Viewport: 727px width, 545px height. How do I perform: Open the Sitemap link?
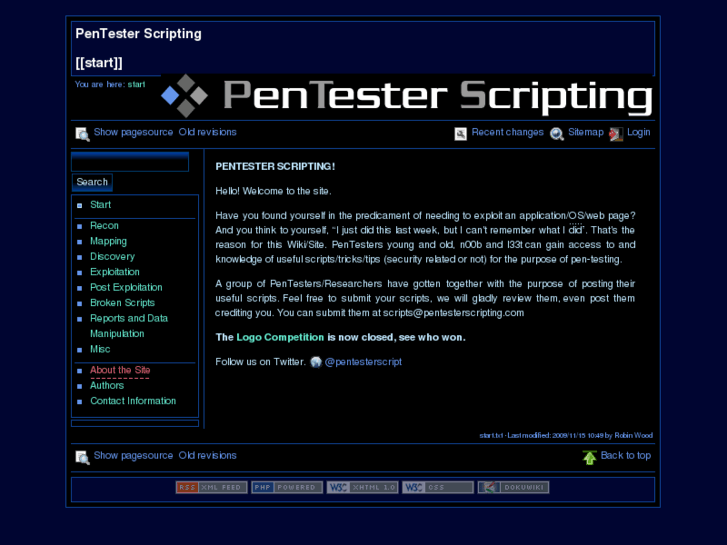tap(586, 132)
